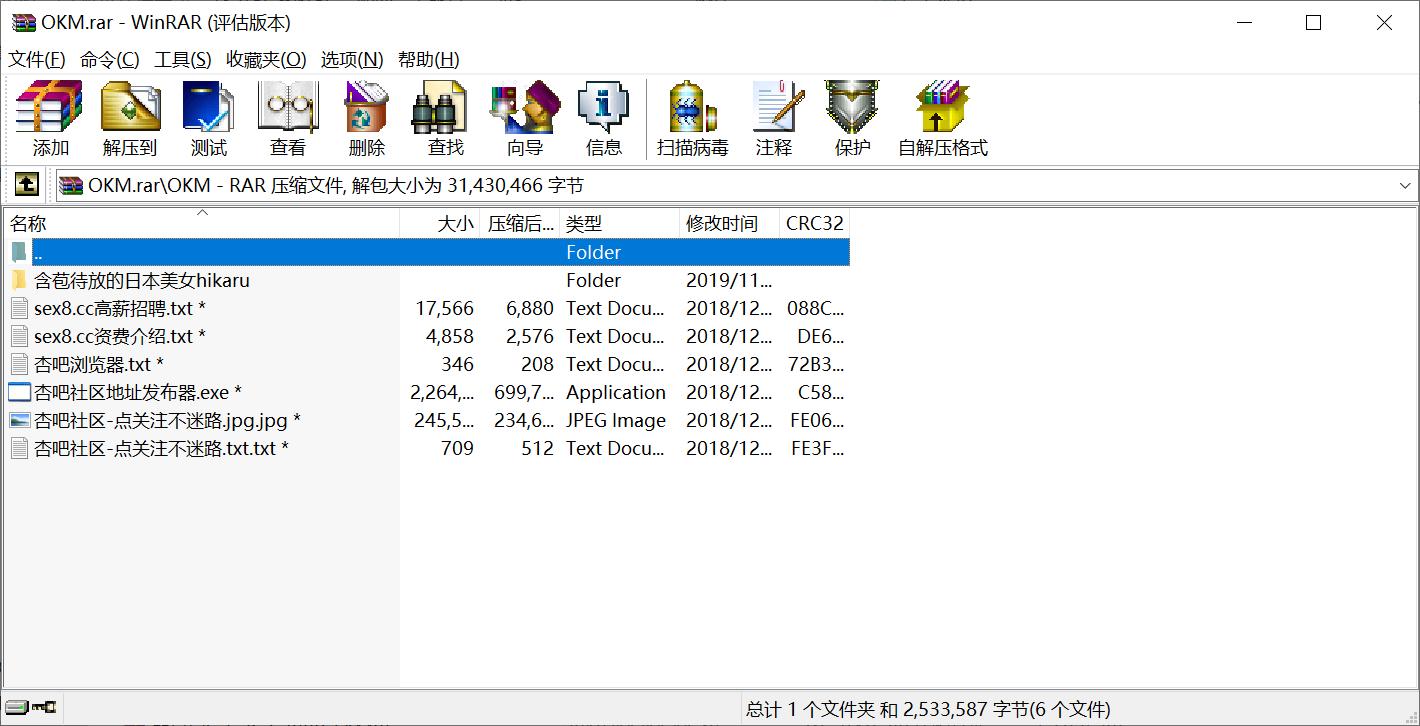Show archive 信息 (Info) icon
This screenshot has height=726, width=1420.
[x=603, y=107]
